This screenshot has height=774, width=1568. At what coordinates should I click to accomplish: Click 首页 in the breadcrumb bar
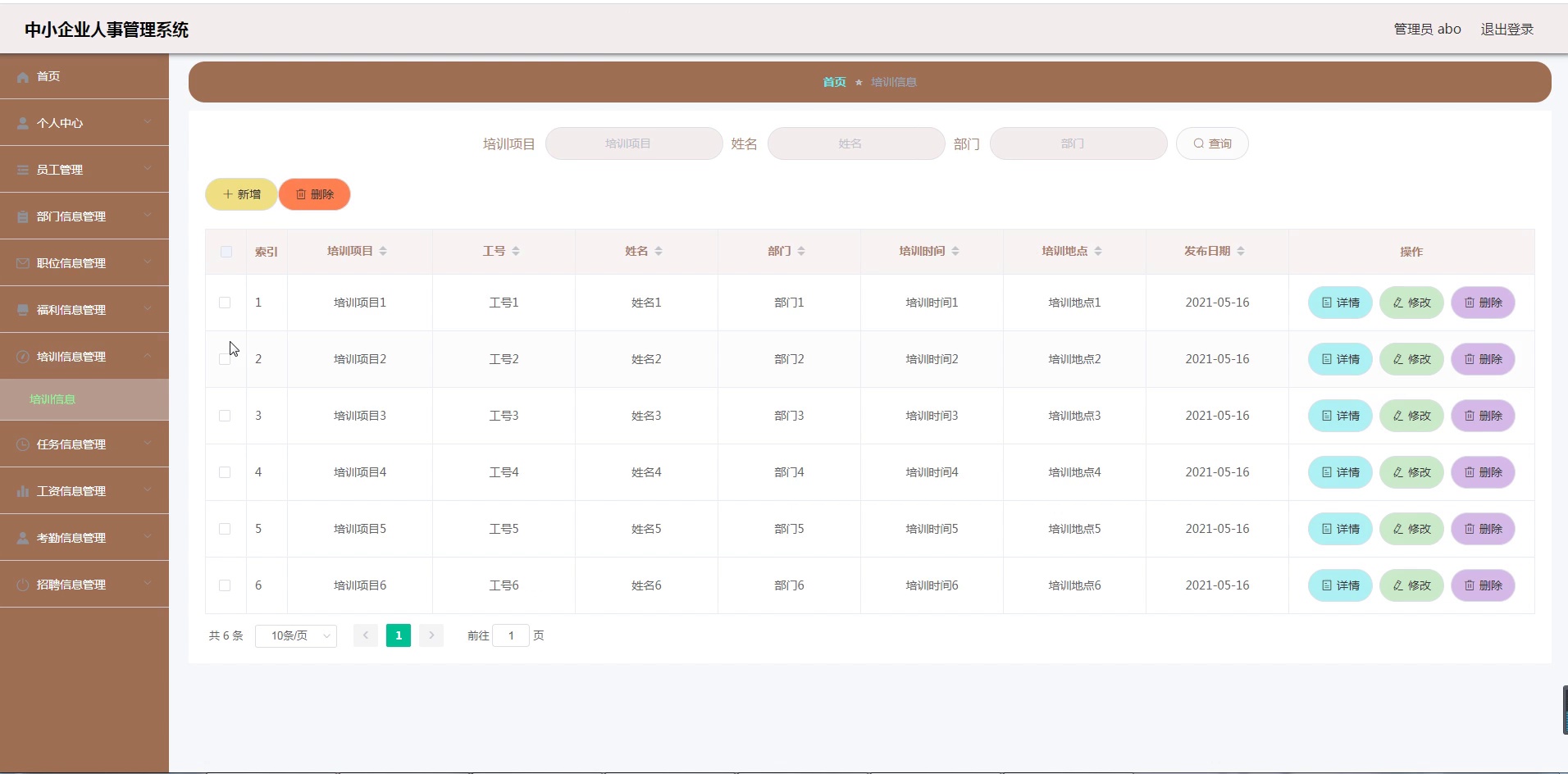click(x=834, y=82)
